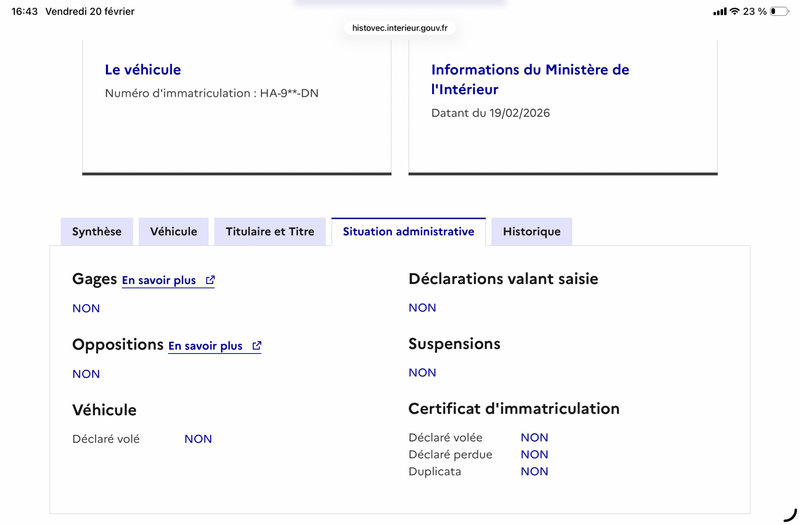This screenshot has height=525, width=800.
Task: Click the external-link icon beside Oppositions
Action: click(257, 346)
